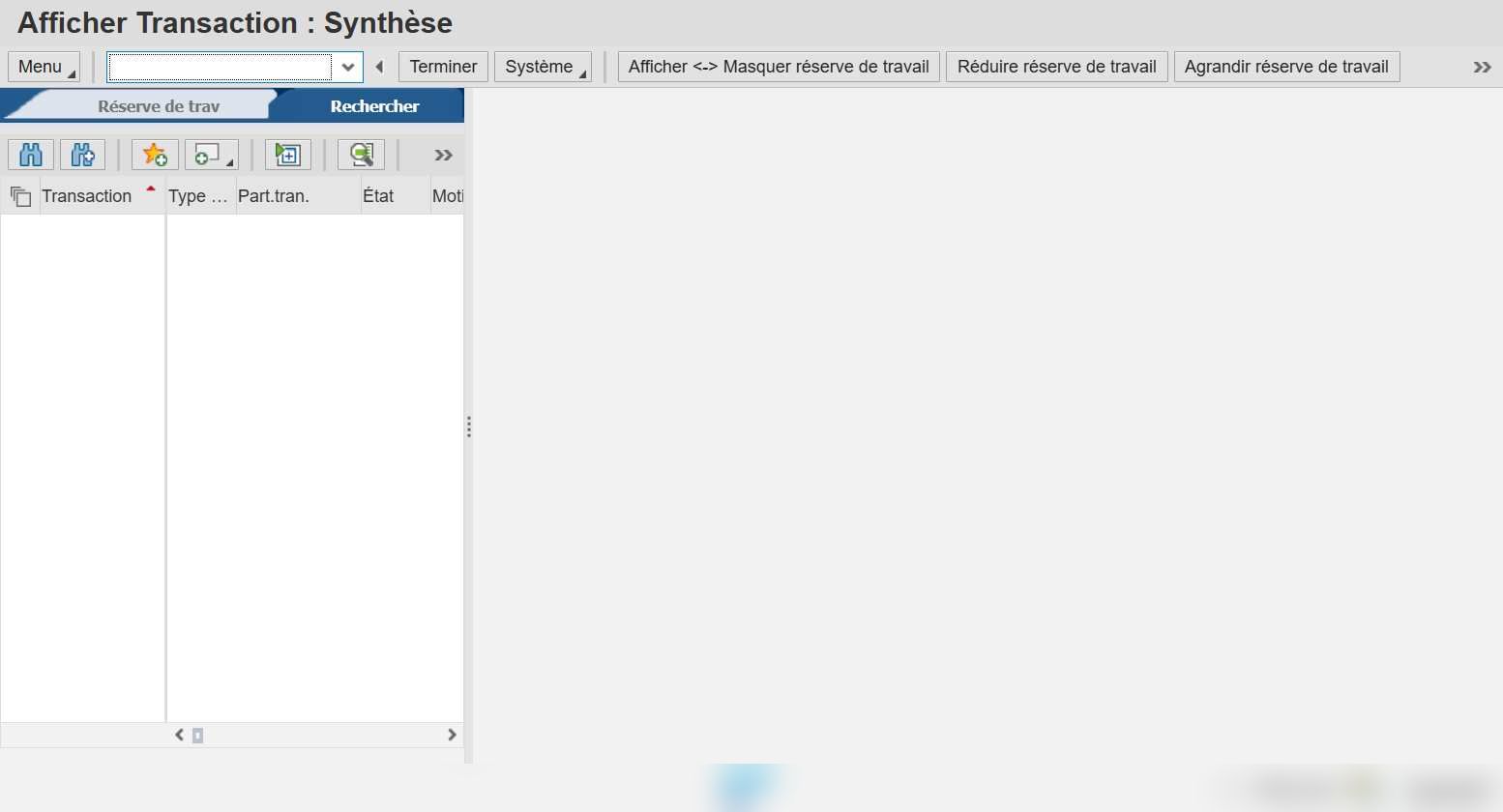Click the back arrow next to command field
1503x812 pixels.
pos(379,67)
